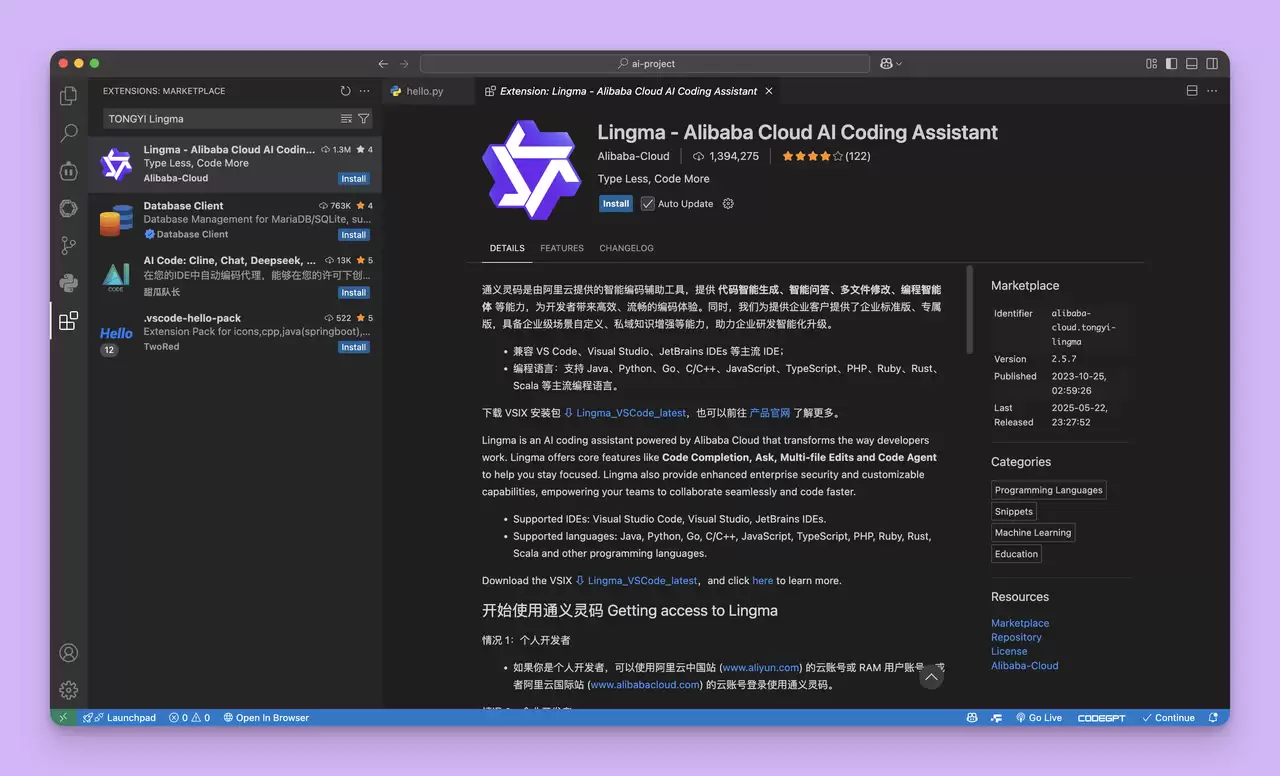Select the Machine Learning category tag
The height and width of the screenshot is (776, 1280).
click(x=1033, y=533)
